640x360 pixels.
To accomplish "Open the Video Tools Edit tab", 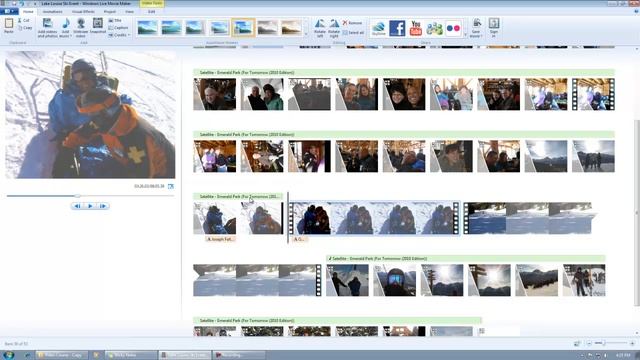I will tap(151, 11).
